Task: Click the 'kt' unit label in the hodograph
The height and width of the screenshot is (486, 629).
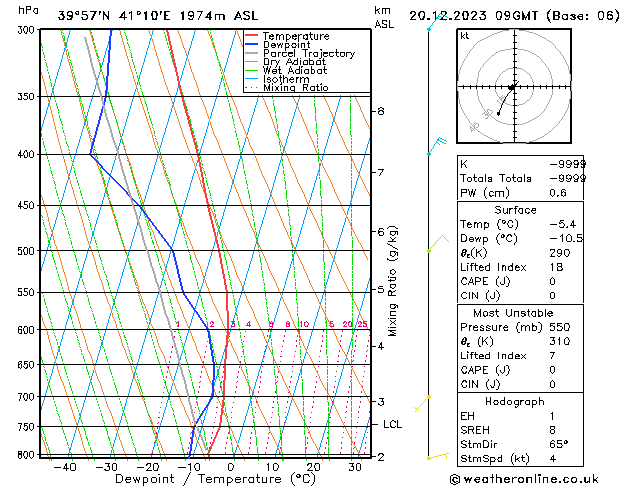Action: point(464,35)
